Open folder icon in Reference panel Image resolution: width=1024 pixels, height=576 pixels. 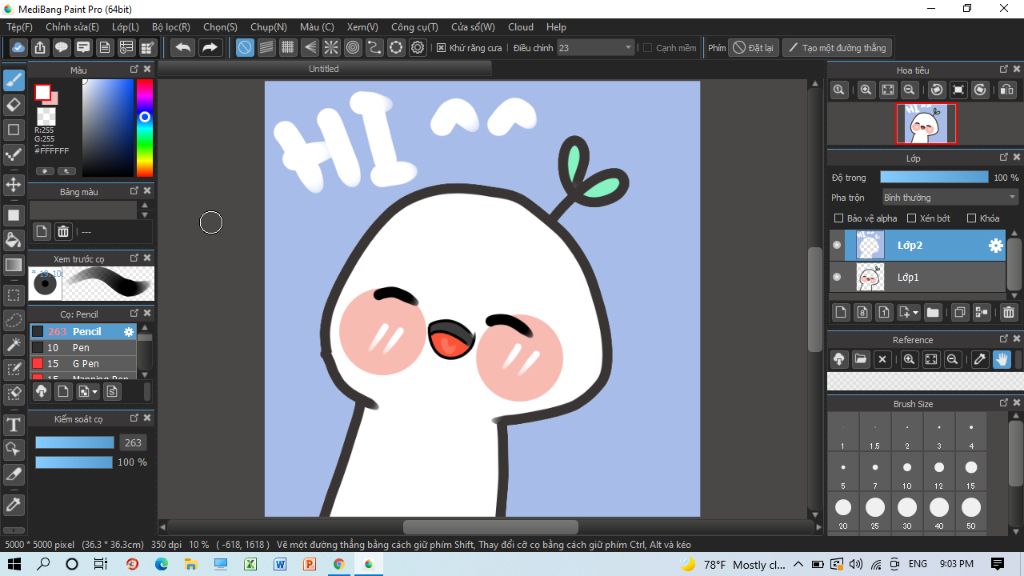click(x=861, y=359)
